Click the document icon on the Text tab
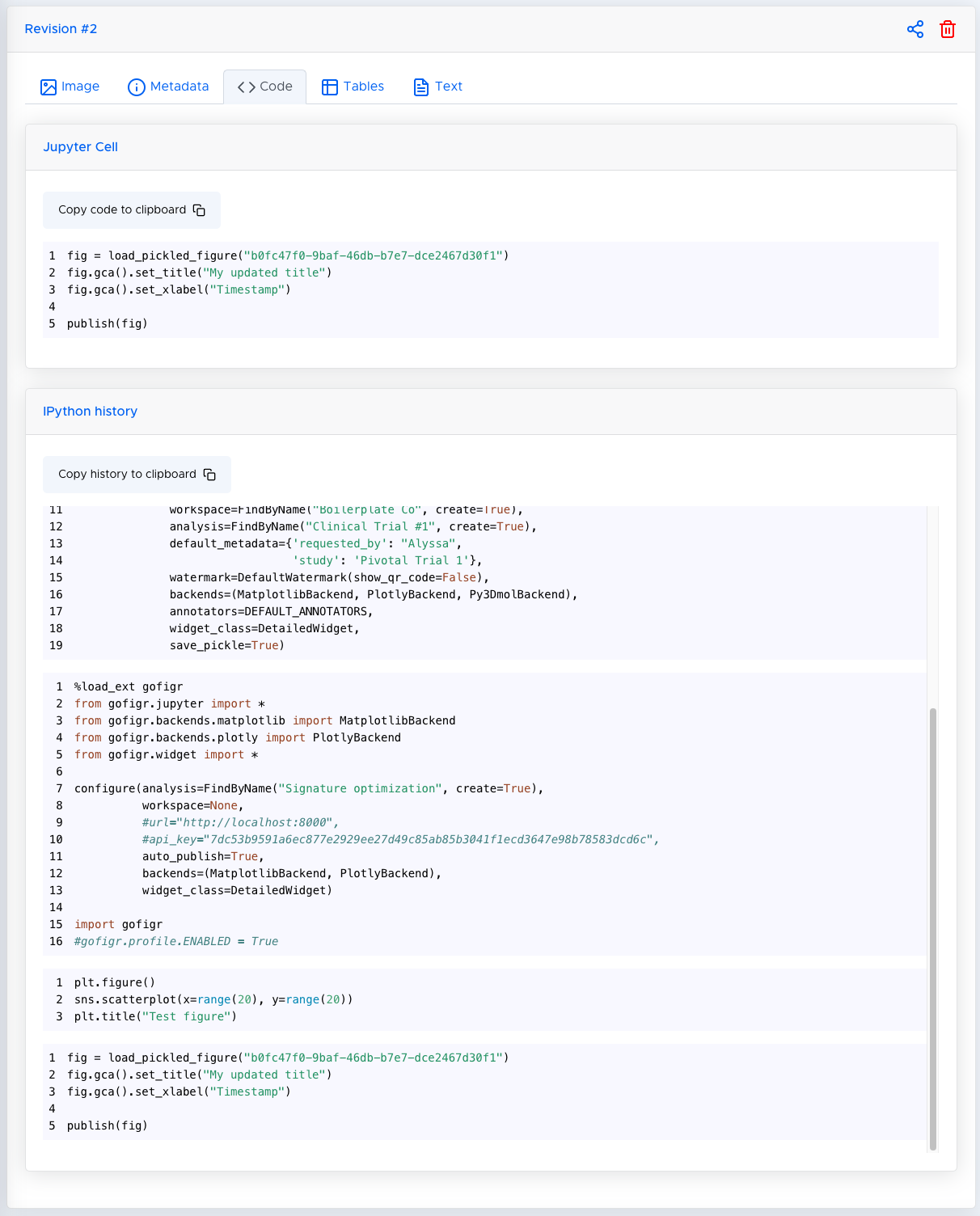 coord(420,87)
